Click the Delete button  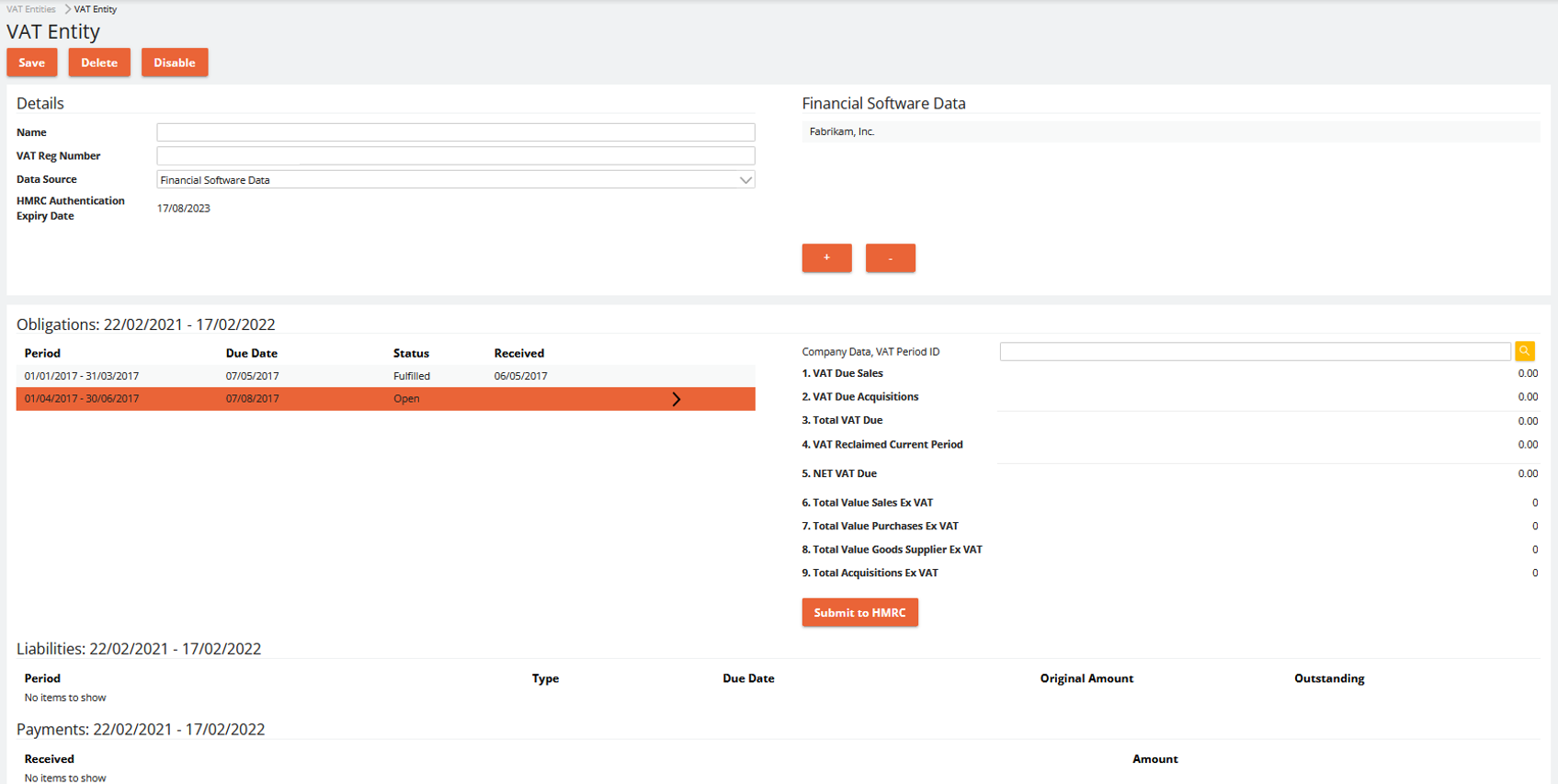coord(99,62)
